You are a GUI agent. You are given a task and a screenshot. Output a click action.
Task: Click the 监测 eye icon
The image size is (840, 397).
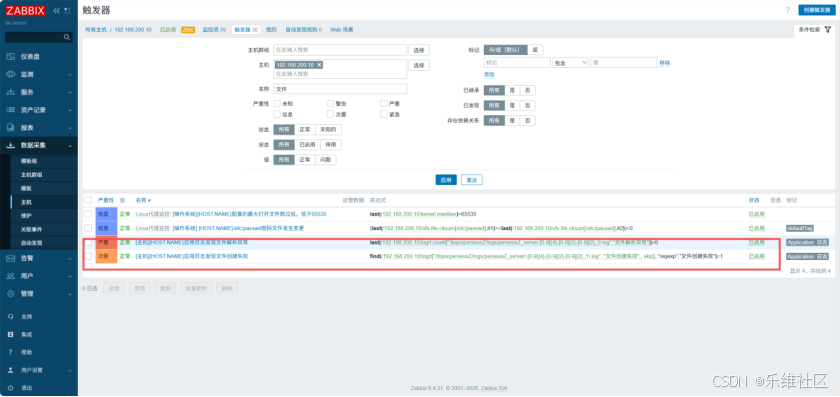10,74
